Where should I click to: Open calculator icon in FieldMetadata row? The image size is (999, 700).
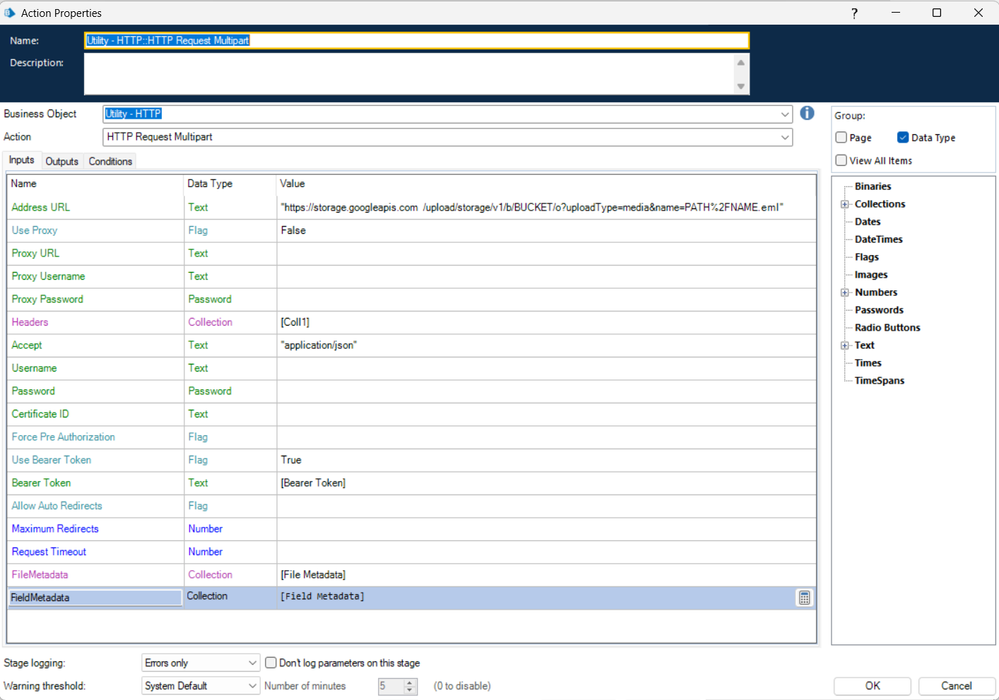click(804, 598)
